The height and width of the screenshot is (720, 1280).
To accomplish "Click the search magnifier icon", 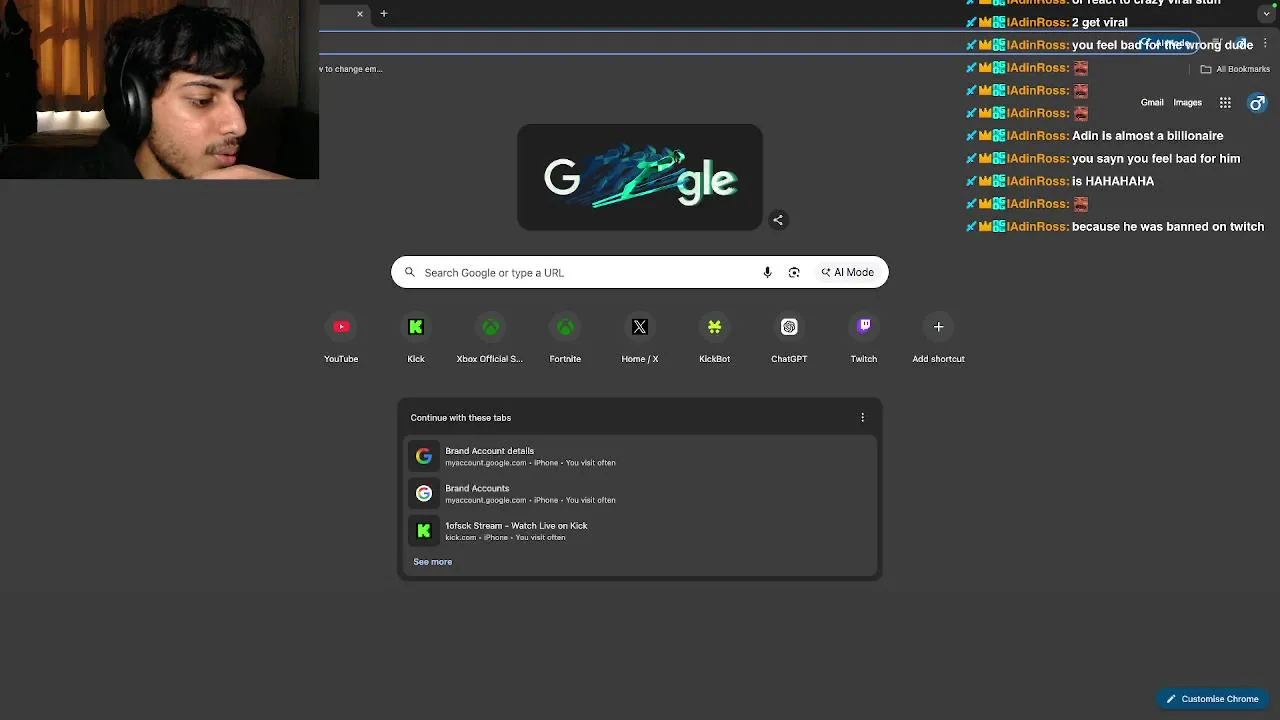I will pos(409,272).
